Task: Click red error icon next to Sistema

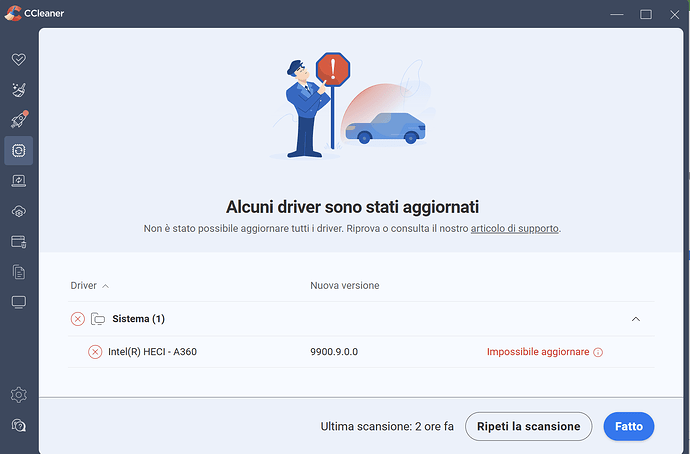Action: tap(78, 319)
